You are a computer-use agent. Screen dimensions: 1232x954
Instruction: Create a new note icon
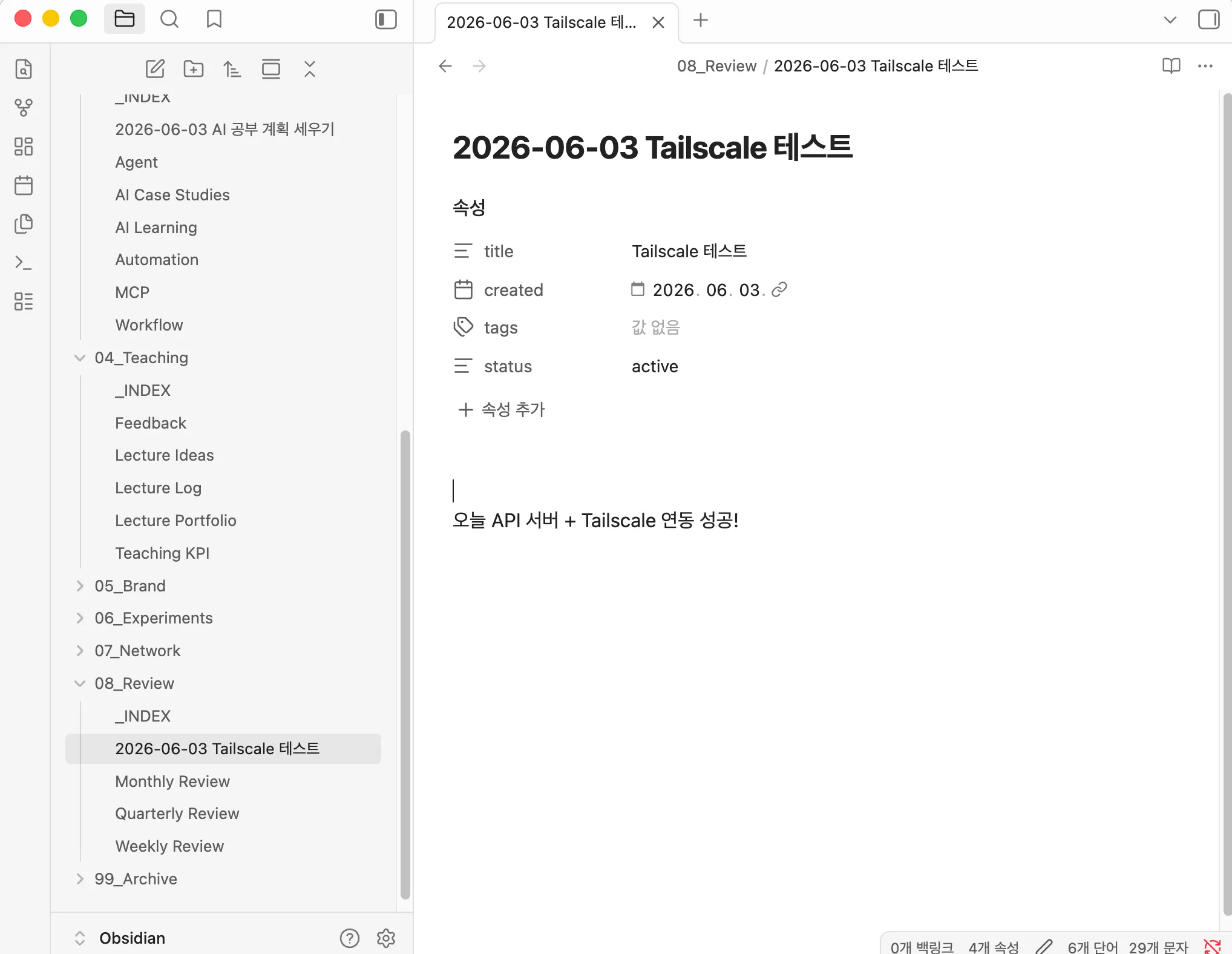pos(155,69)
